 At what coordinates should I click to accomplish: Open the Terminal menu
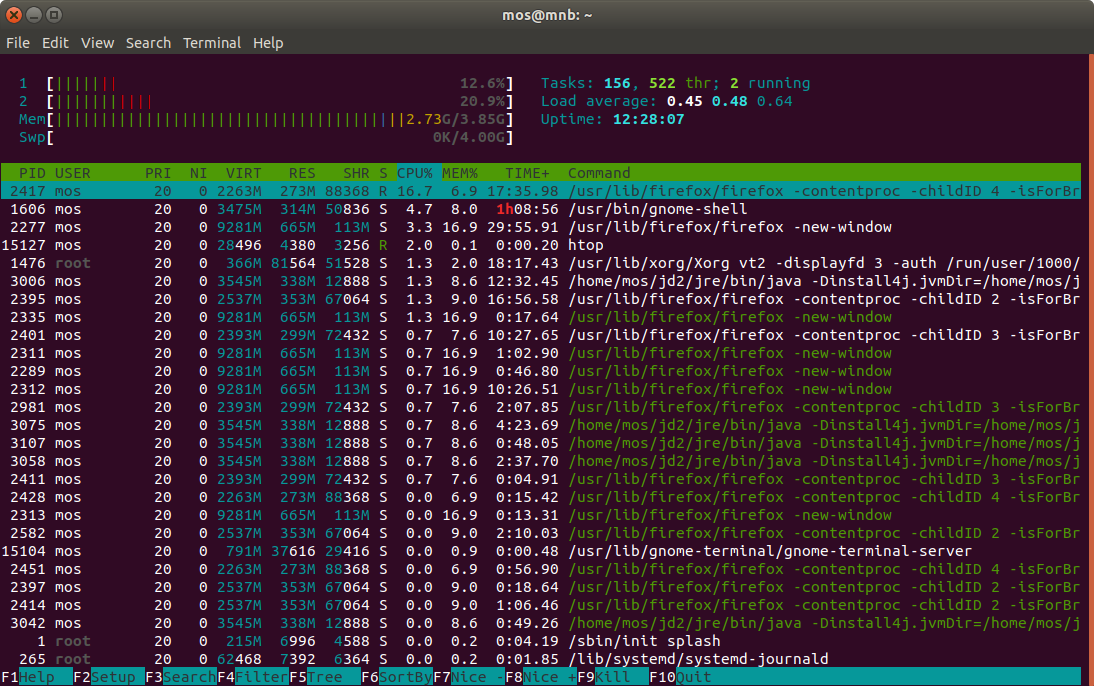(x=211, y=43)
